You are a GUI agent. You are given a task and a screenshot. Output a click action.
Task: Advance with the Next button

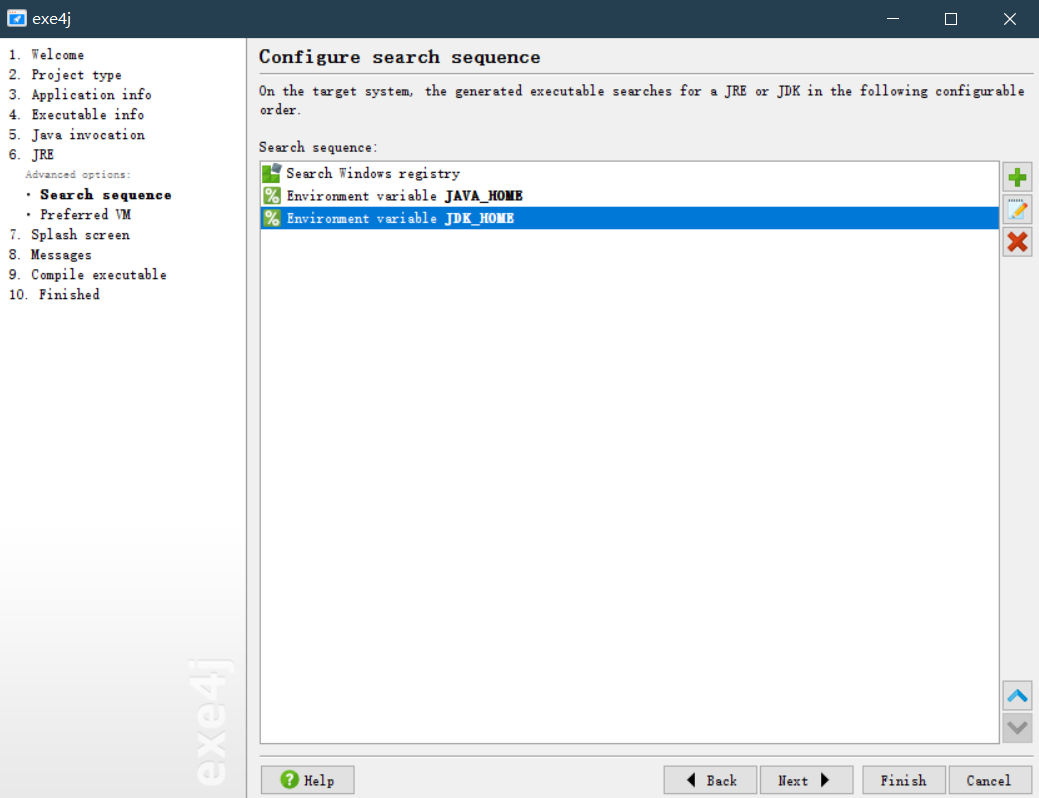[806, 780]
